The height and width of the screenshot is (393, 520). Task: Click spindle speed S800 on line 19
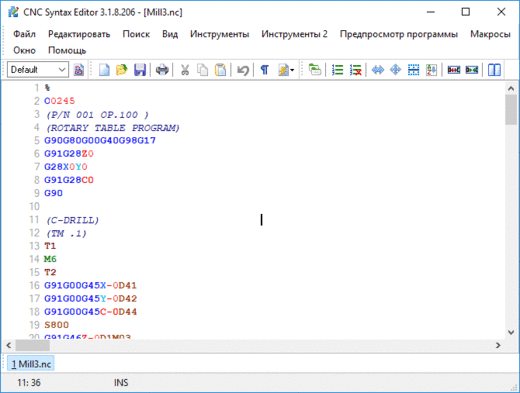56,325
